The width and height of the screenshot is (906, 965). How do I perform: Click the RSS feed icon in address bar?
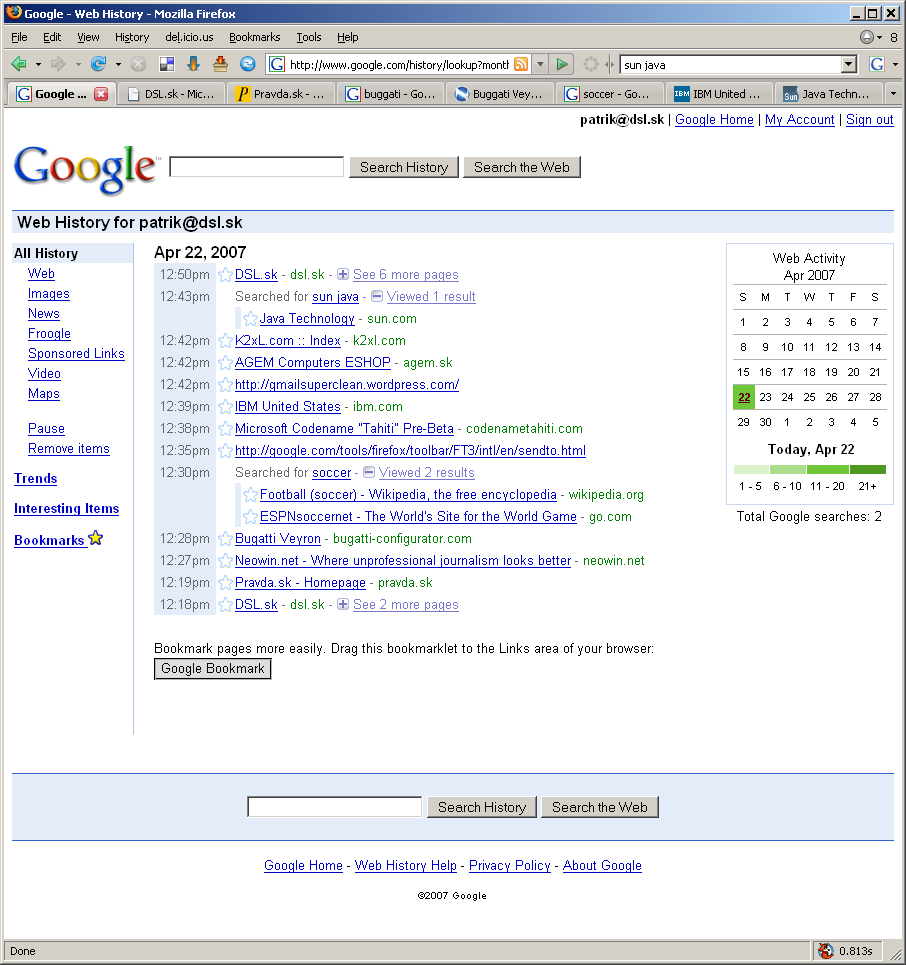point(521,64)
